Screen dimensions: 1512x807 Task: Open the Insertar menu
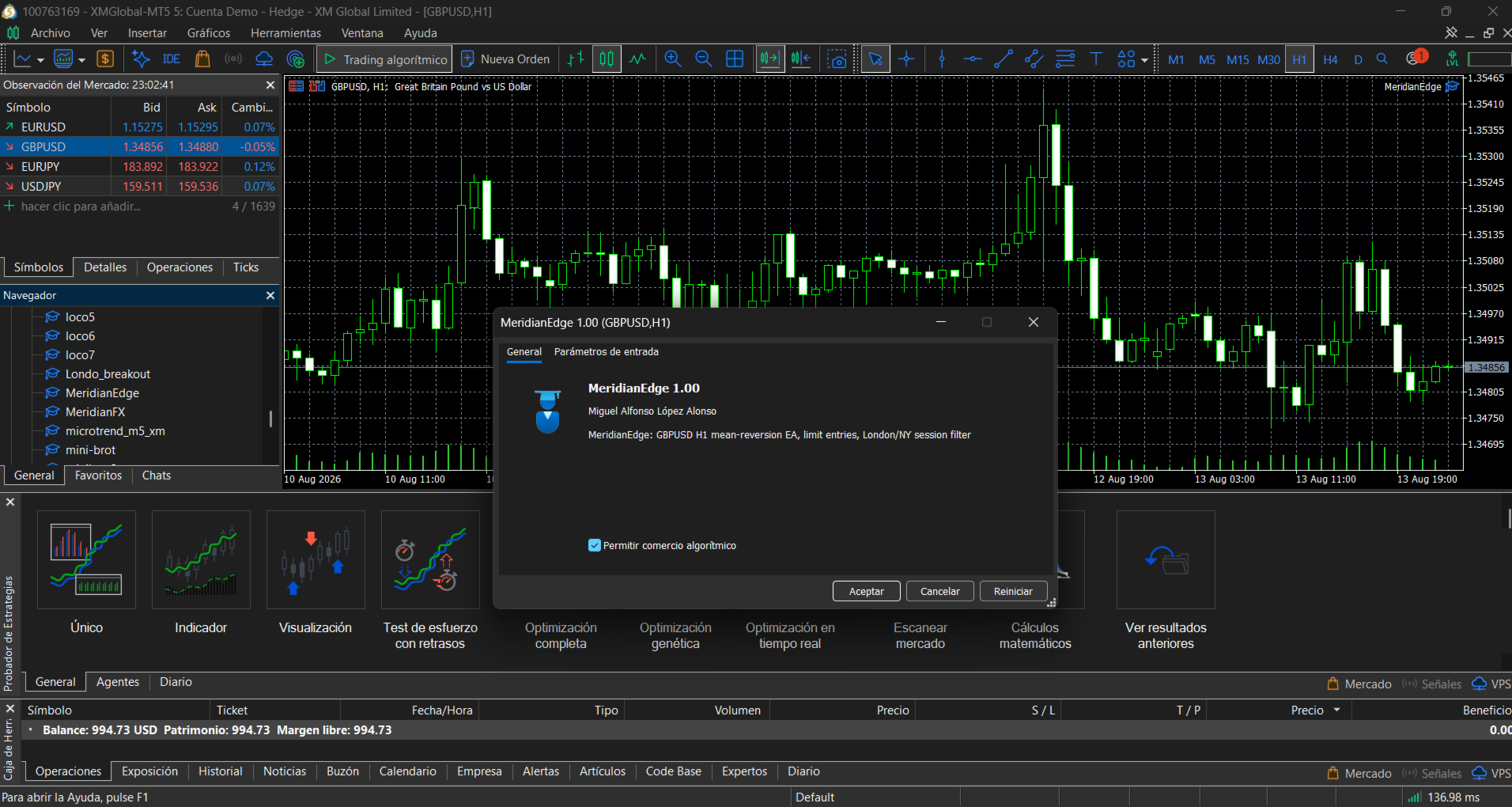[147, 33]
